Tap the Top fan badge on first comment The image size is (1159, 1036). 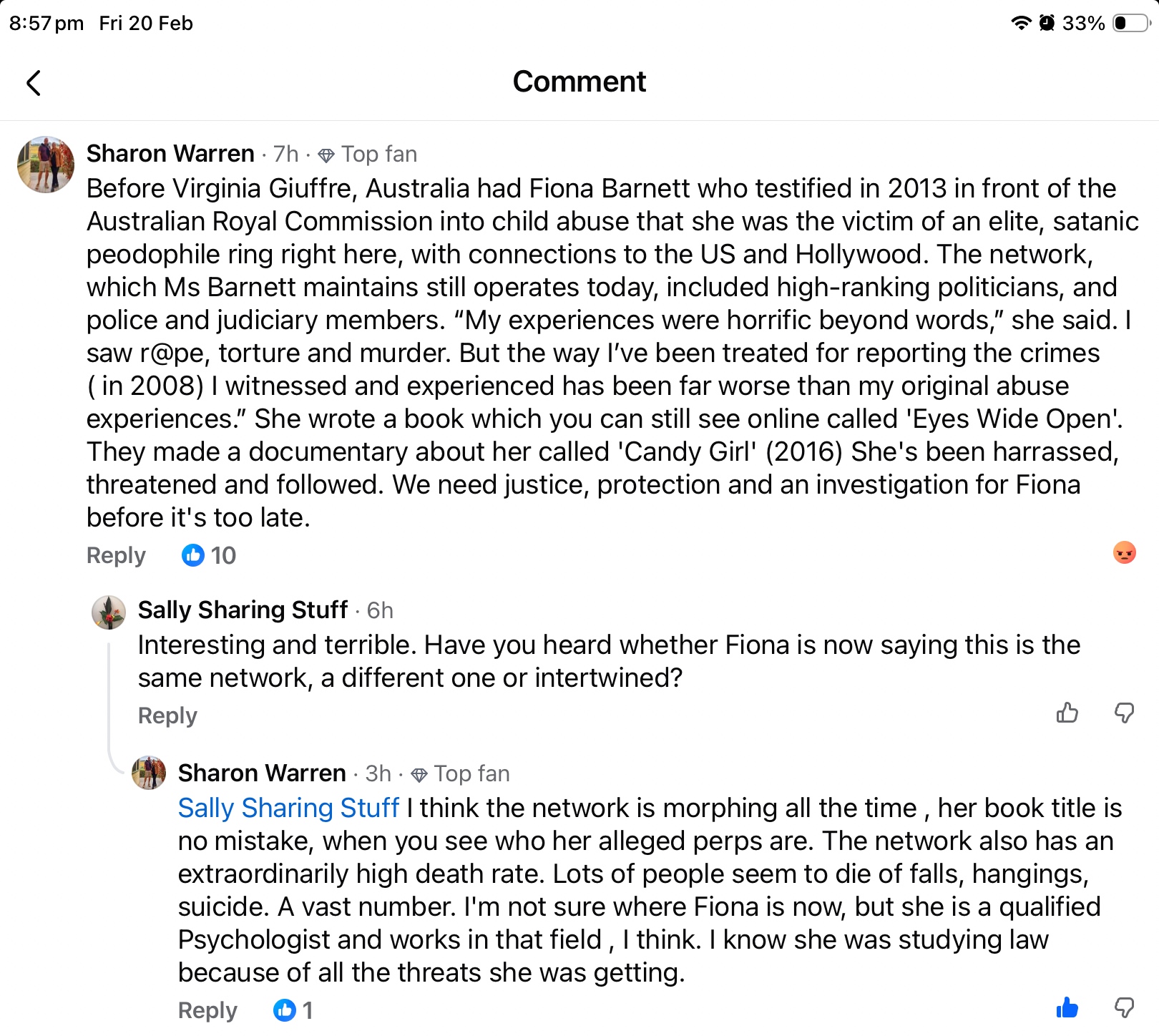(x=368, y=155)
